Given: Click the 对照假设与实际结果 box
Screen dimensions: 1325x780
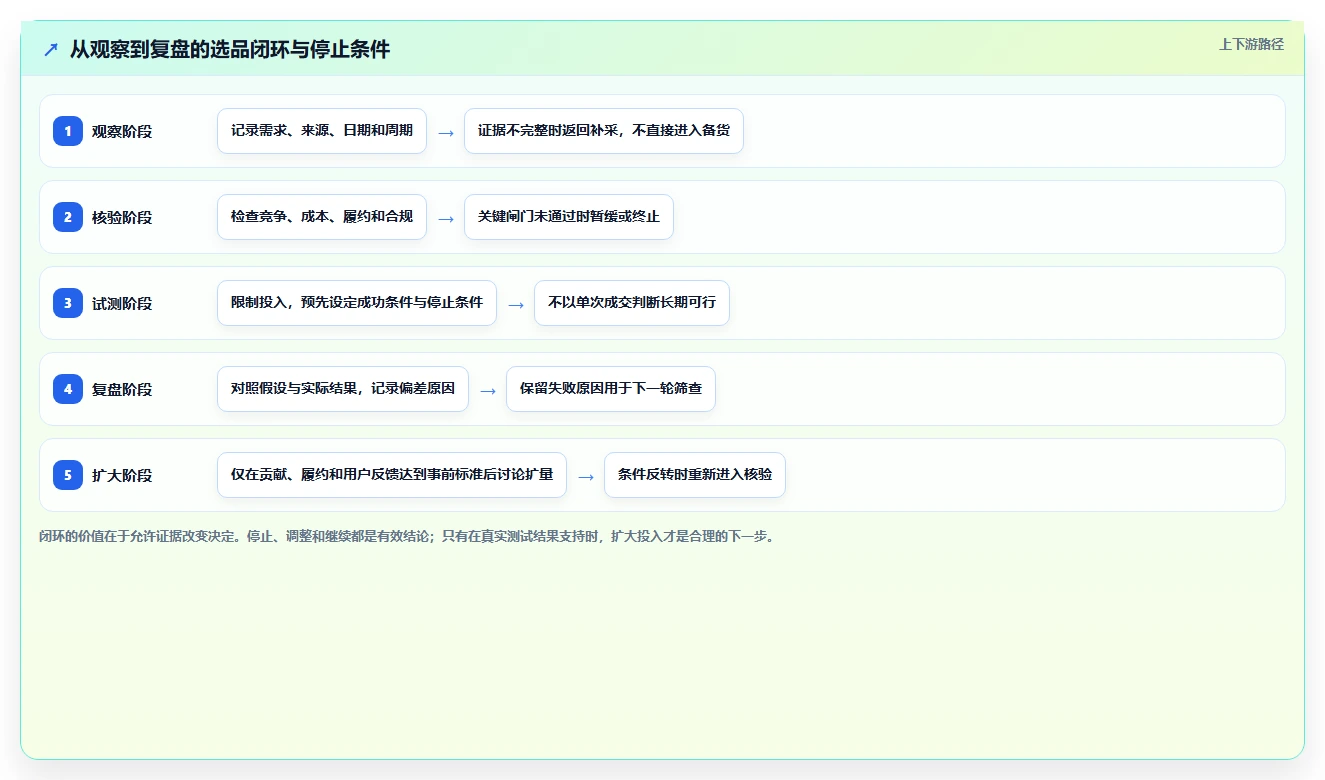Looking at the screenshot, I should pos(343,389).
